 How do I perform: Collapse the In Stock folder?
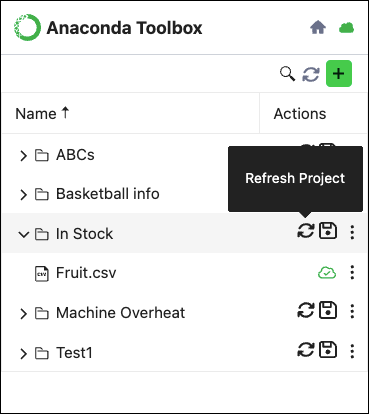click(23, 234)
